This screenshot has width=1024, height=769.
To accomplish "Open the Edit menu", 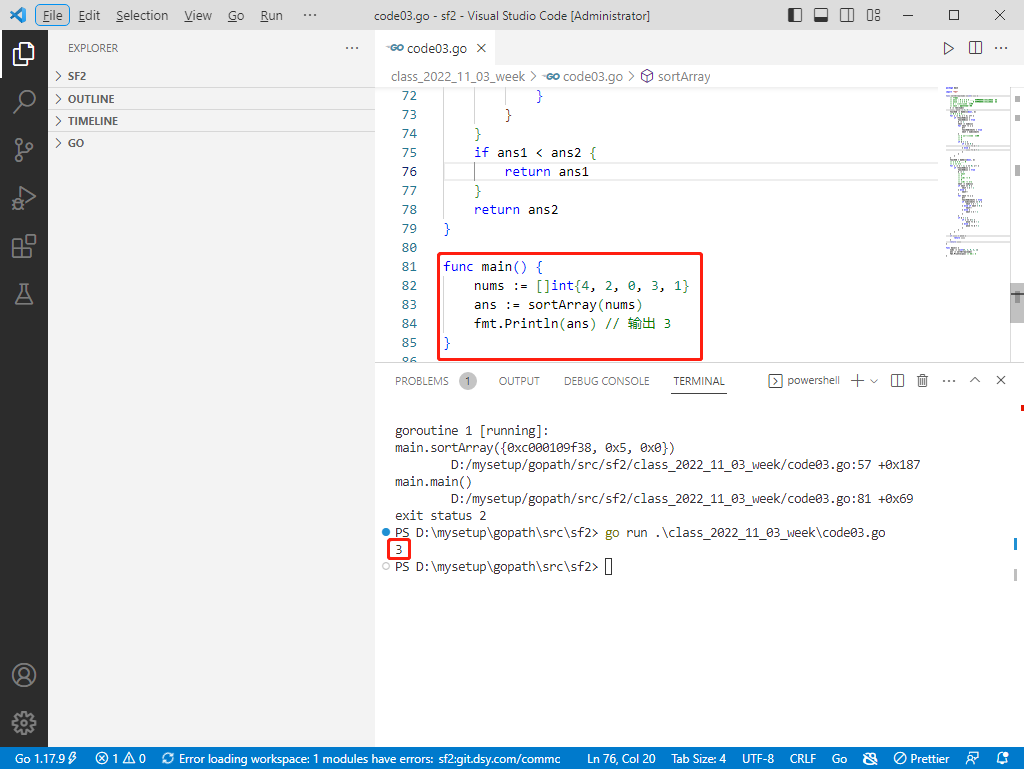I will pyautogui.click(x=89, y=15).
